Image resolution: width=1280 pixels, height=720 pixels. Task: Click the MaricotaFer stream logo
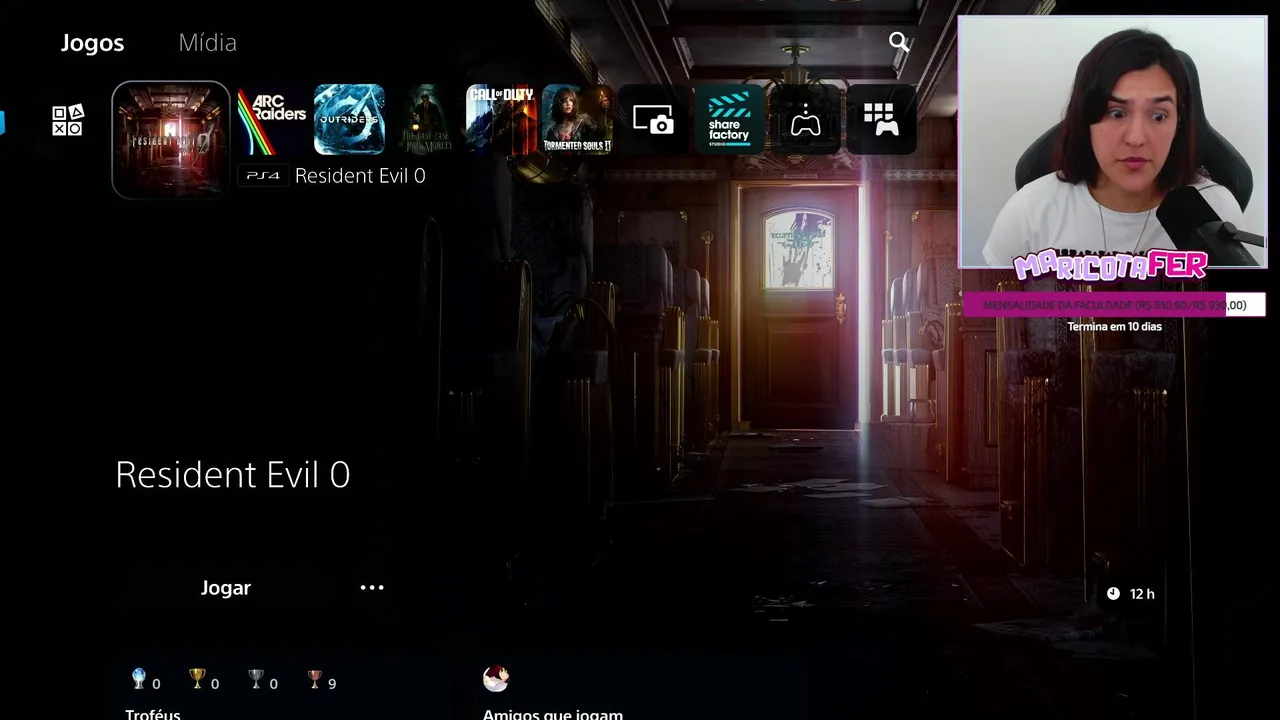point(1110,266)
